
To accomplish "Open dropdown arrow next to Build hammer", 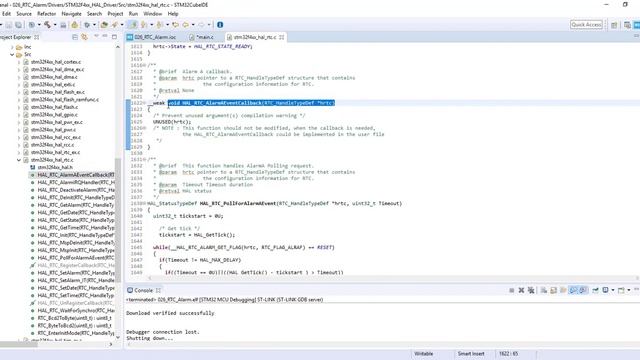I will tap(55, 25).
